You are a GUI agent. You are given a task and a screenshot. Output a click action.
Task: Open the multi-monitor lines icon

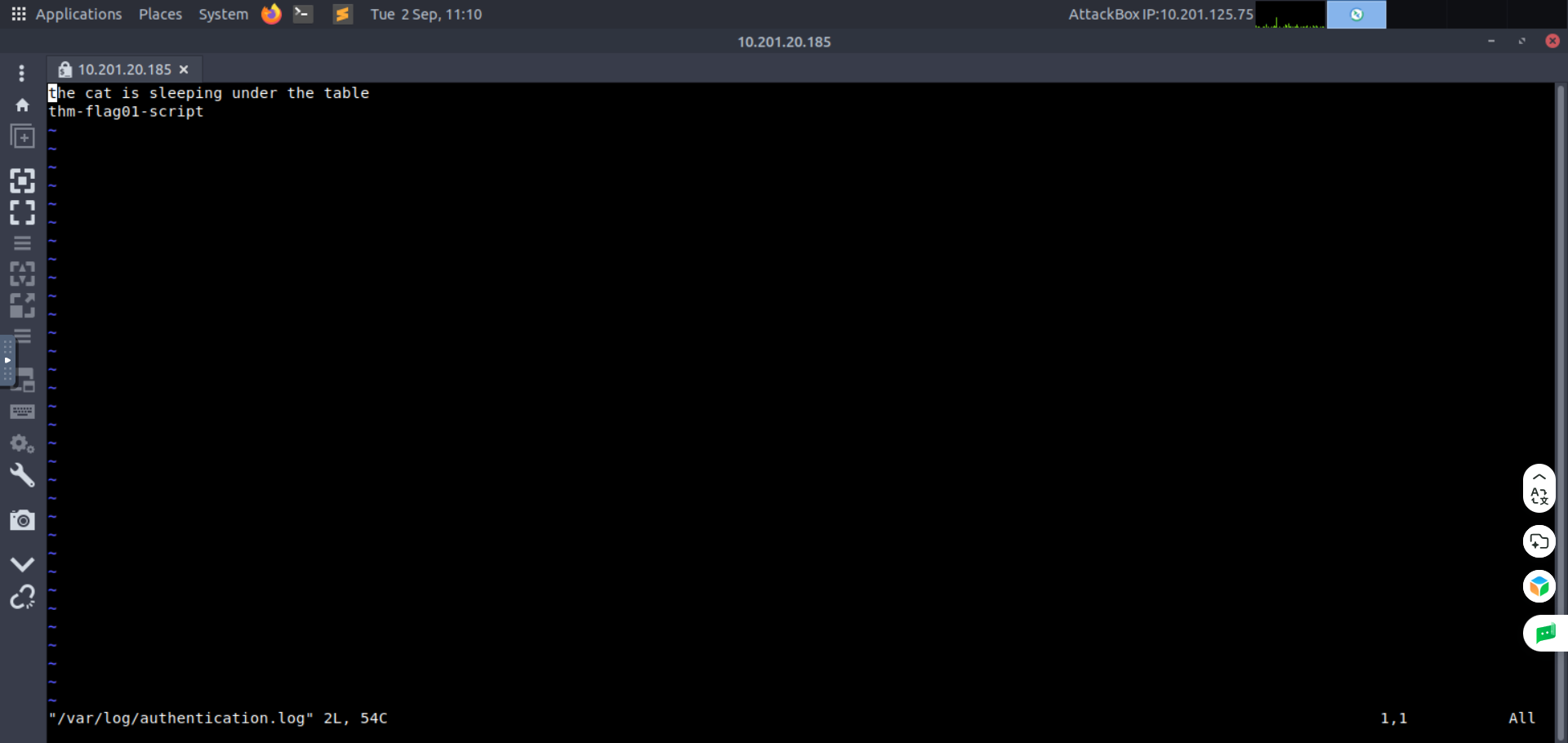[22, 243]
